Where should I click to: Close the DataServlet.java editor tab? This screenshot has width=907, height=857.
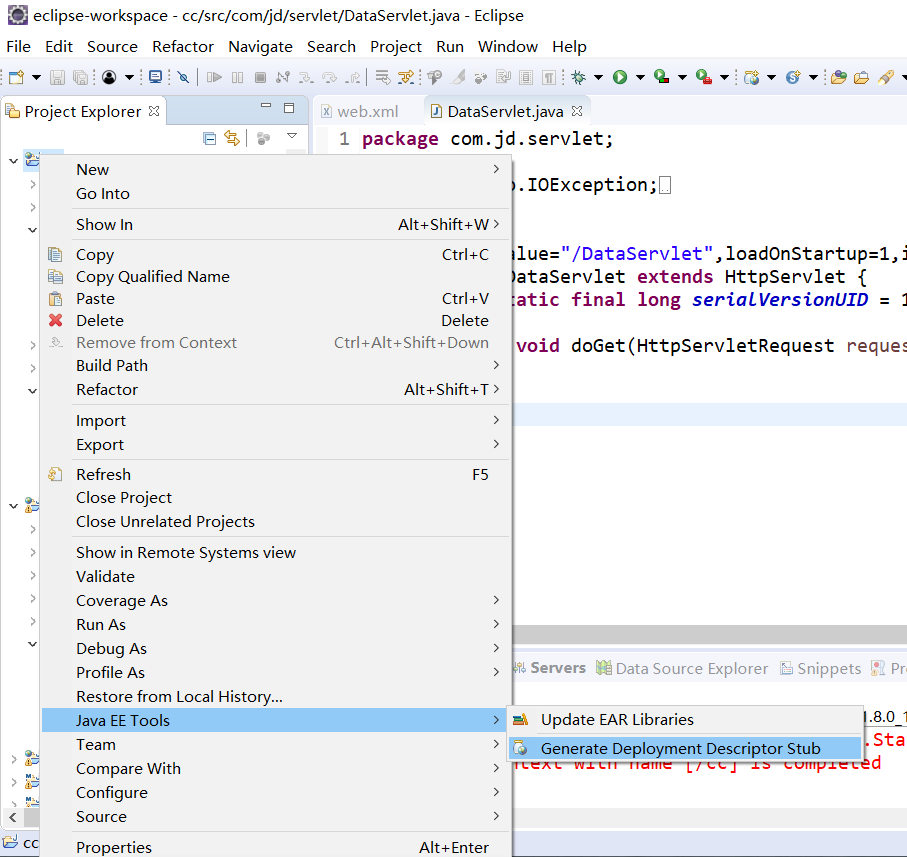tap(577, 111)
